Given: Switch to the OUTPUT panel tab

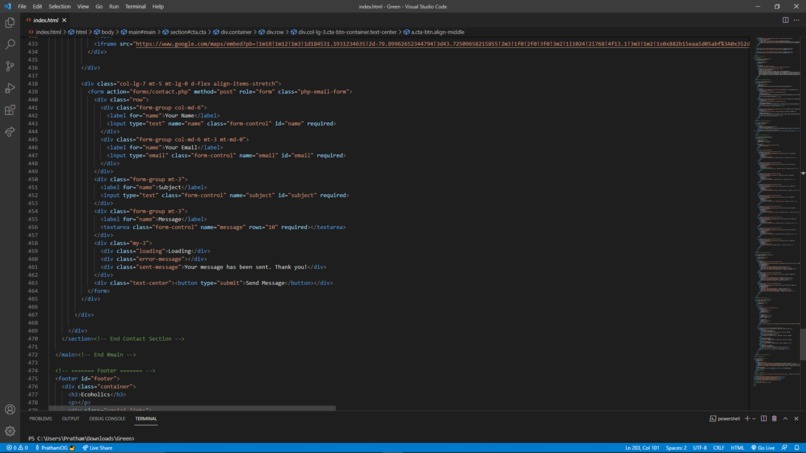Looking at the screenshot, I should point(70,419).
